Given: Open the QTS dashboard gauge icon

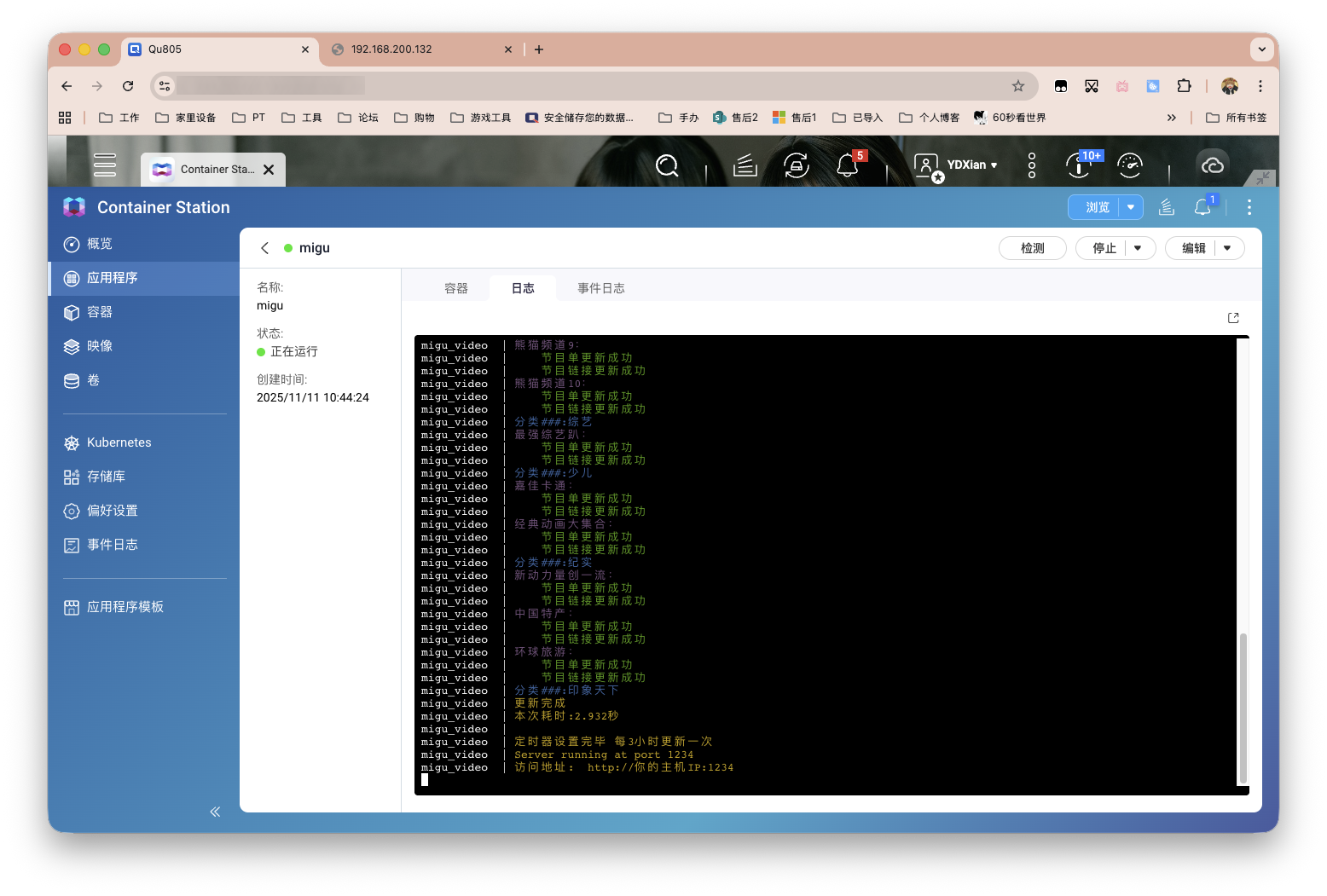Looking at the screenshot, I should coord(1129,165).
